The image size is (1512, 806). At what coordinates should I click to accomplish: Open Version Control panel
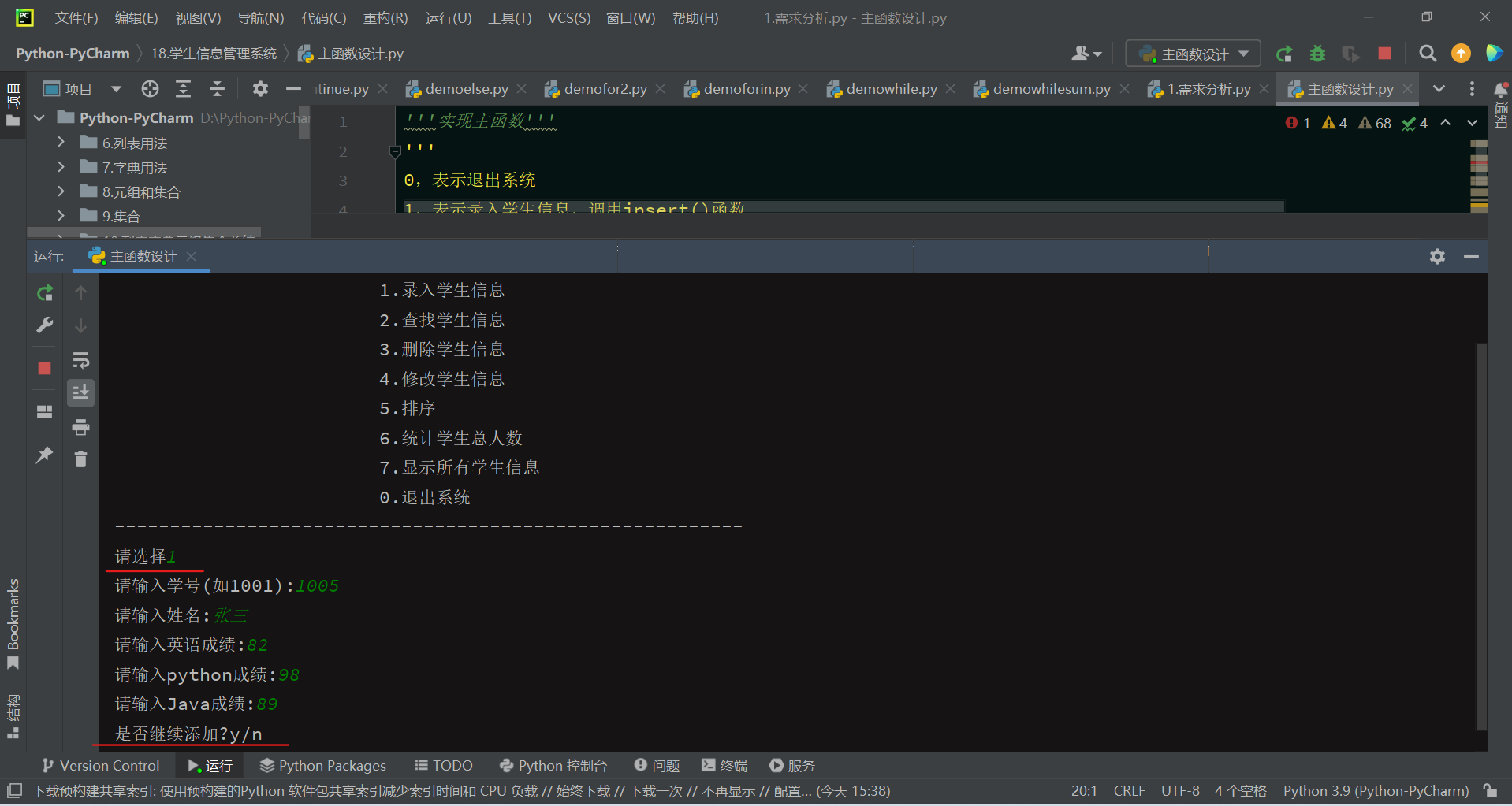(100, 765)
